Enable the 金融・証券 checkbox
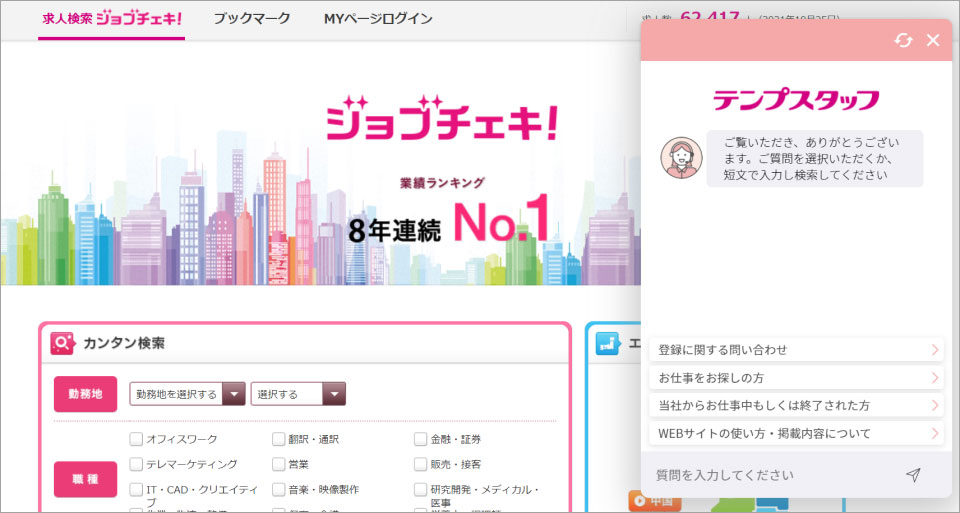 pos(420,439)
